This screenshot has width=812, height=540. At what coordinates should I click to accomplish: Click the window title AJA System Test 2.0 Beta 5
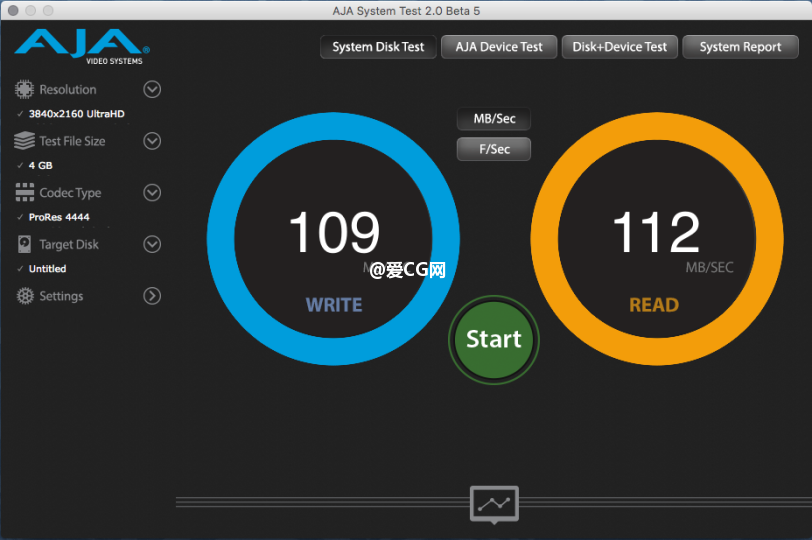coord(406,11)
